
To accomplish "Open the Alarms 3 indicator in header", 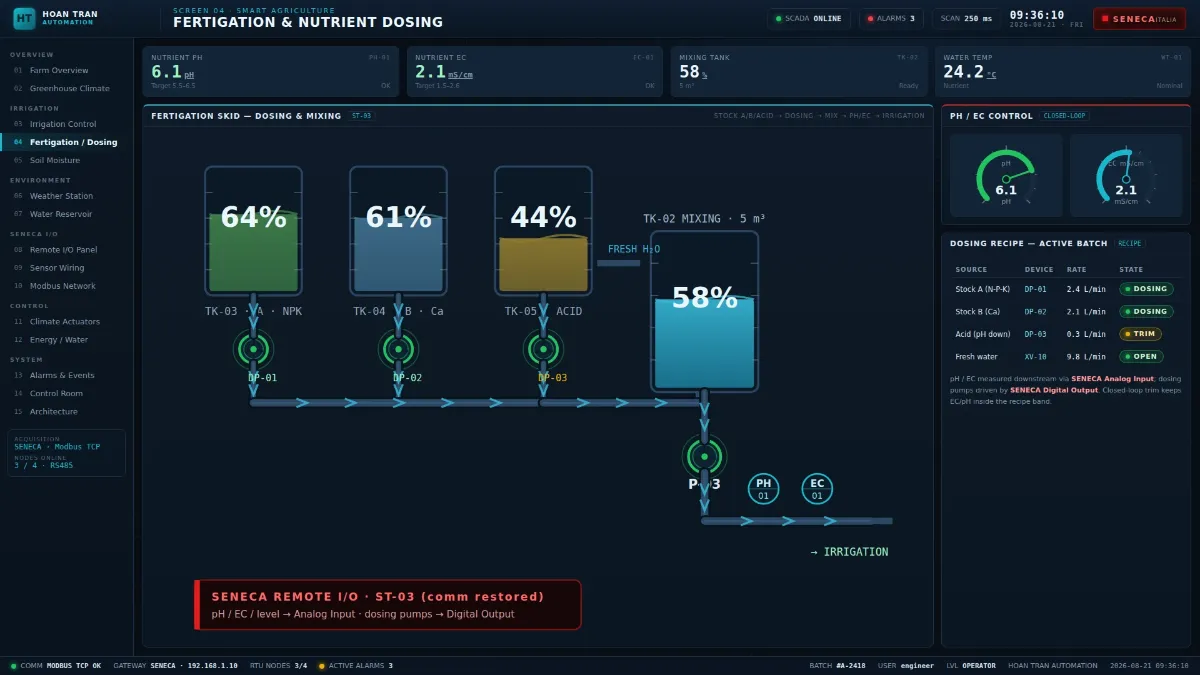I will [891, 18].
